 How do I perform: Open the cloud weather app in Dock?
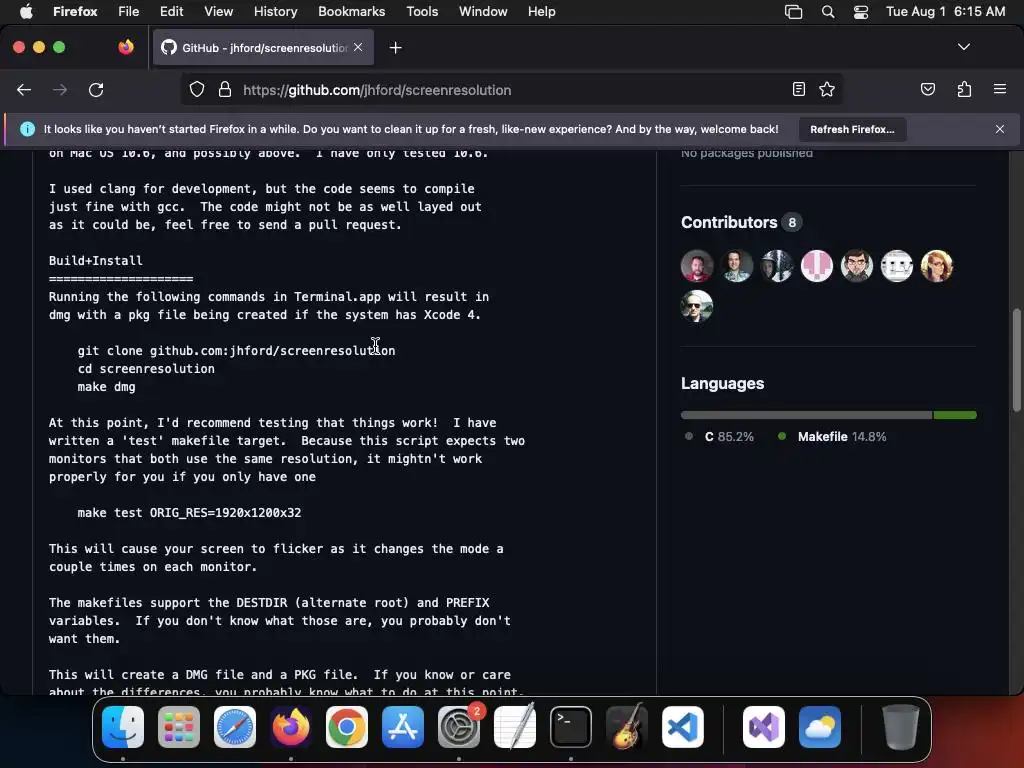[820, 727]
